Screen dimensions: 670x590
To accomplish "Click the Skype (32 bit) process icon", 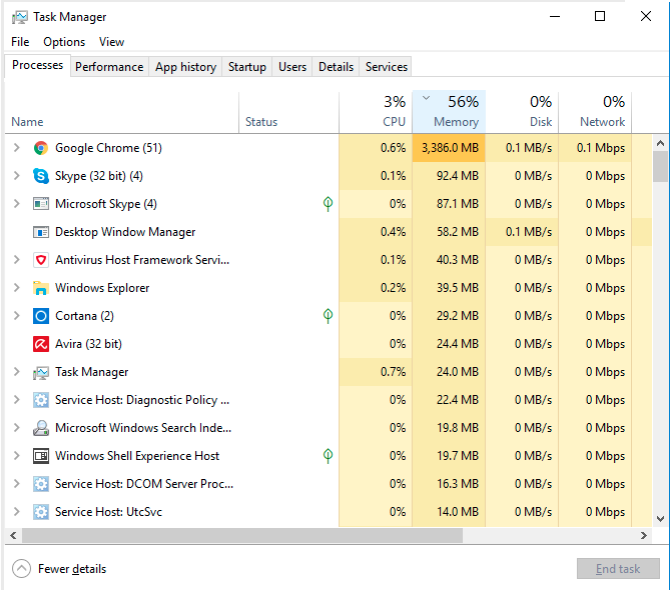I will [41, 176].
